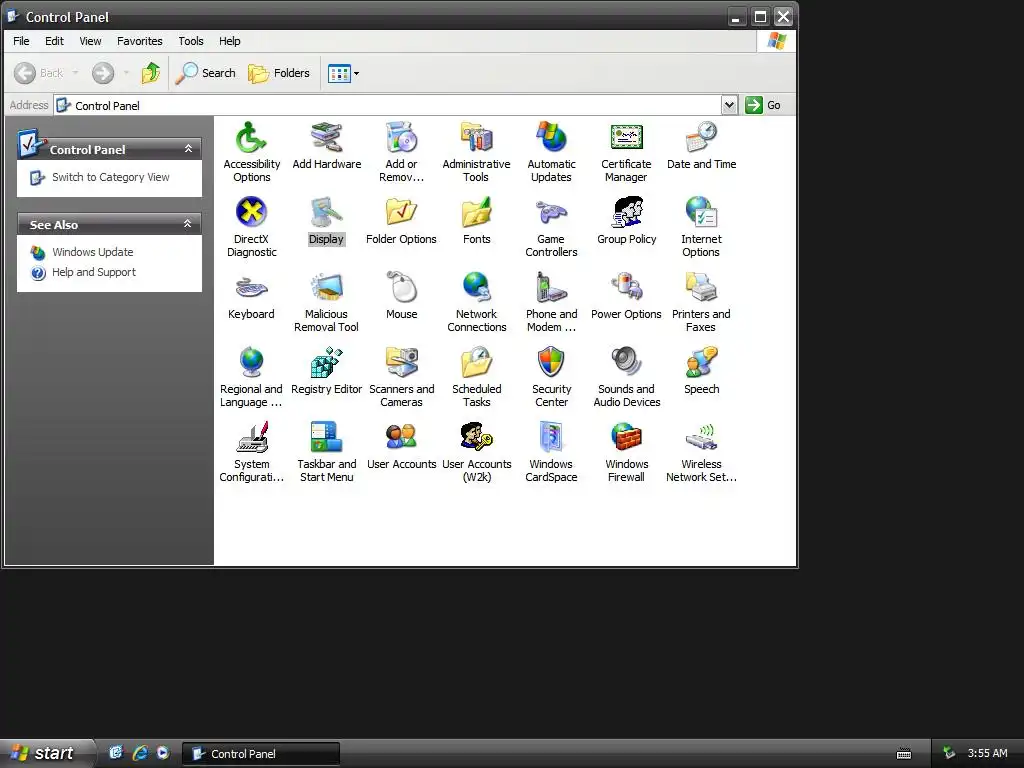Open the View menu

point(90,41)
